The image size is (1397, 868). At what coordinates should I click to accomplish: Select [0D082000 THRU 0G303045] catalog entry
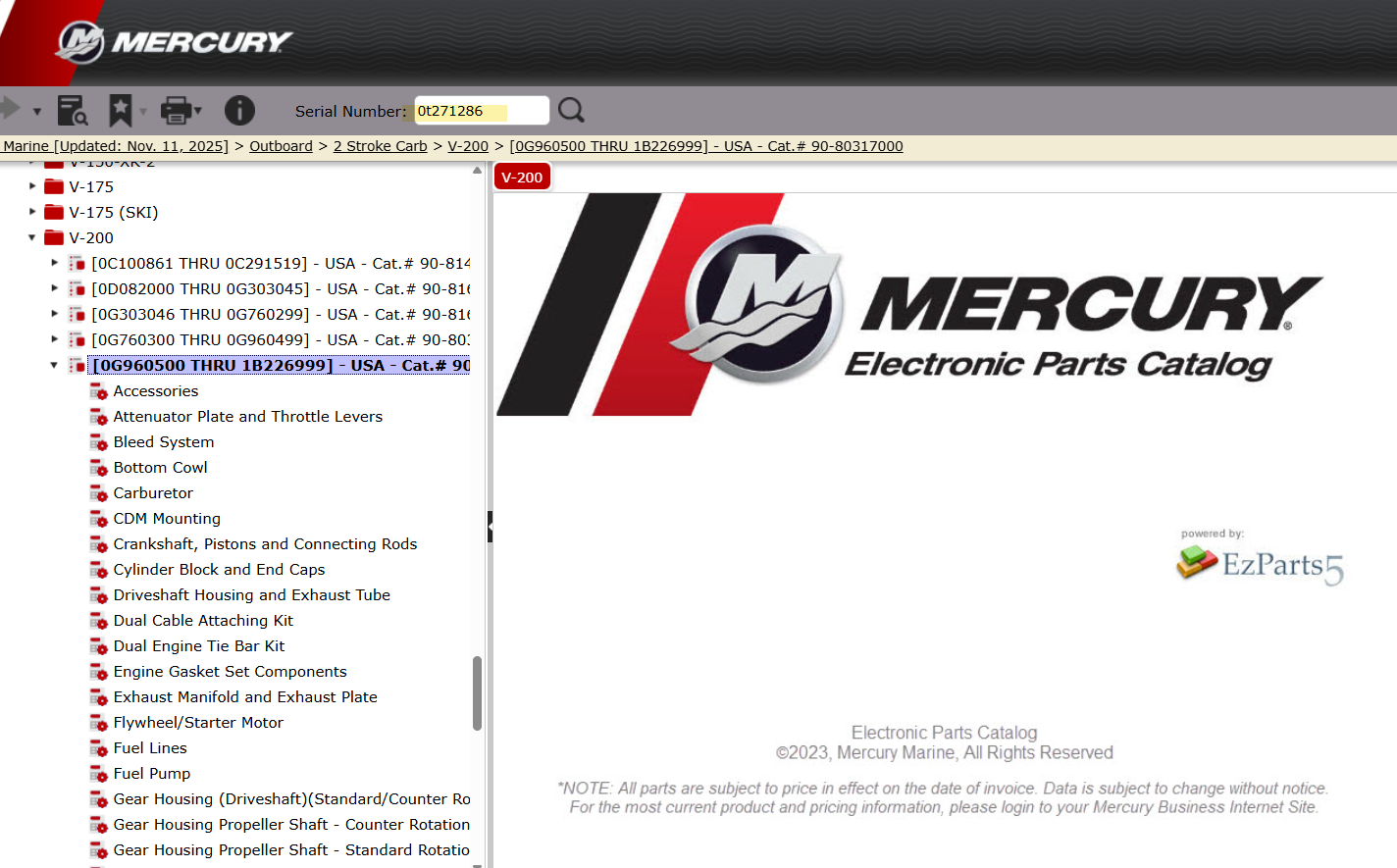click(281, 288)
